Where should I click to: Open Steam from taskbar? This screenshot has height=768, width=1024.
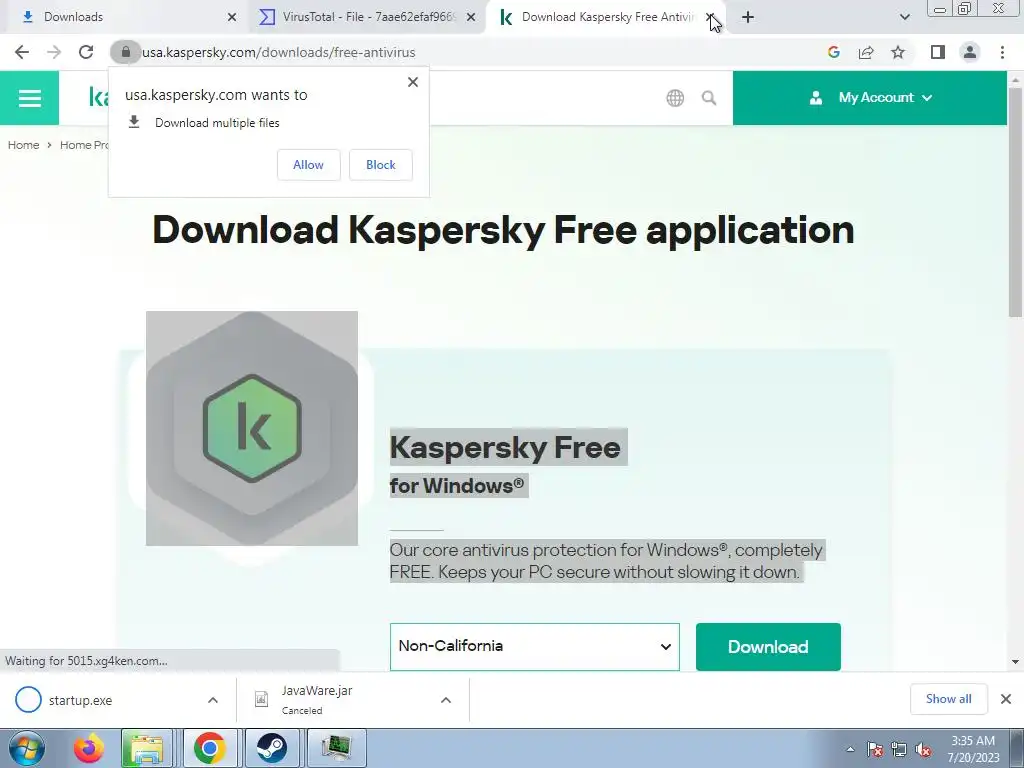271,749
